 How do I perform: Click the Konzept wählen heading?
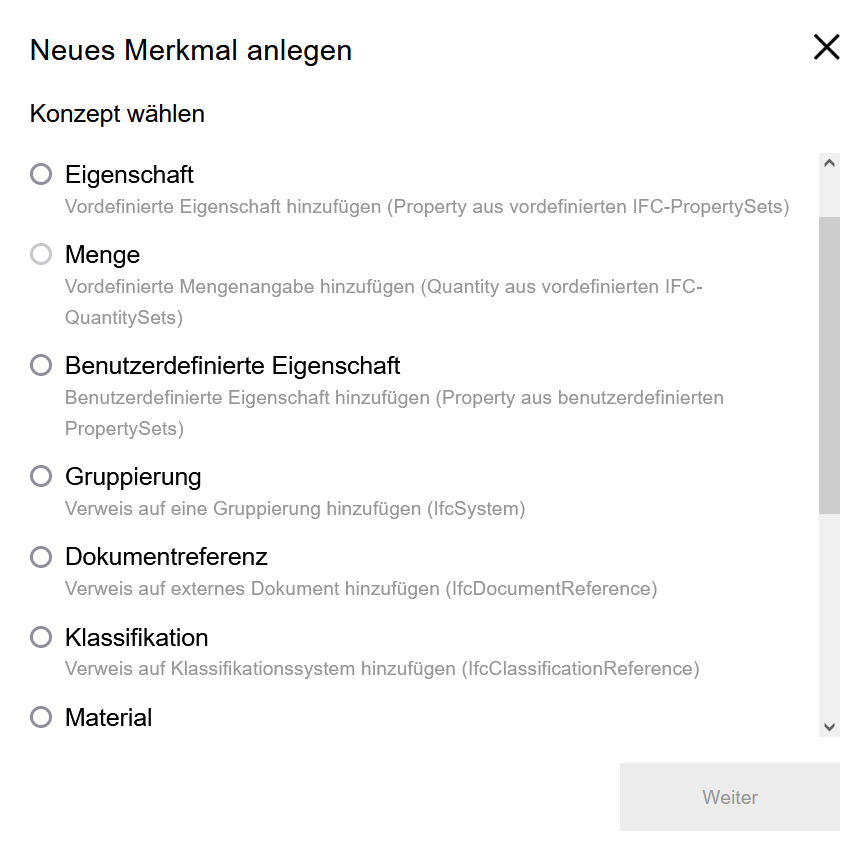[x=117, y=114]
